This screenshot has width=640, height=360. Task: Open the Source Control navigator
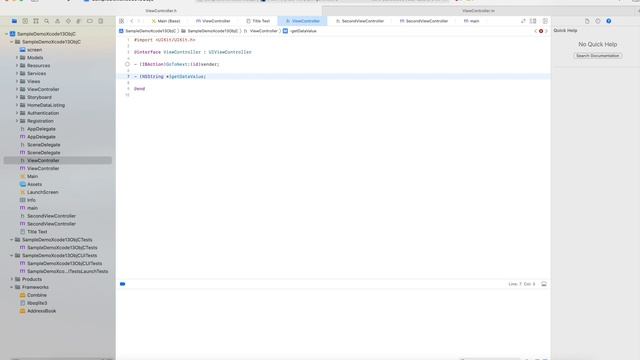click(x=25, y=21)
